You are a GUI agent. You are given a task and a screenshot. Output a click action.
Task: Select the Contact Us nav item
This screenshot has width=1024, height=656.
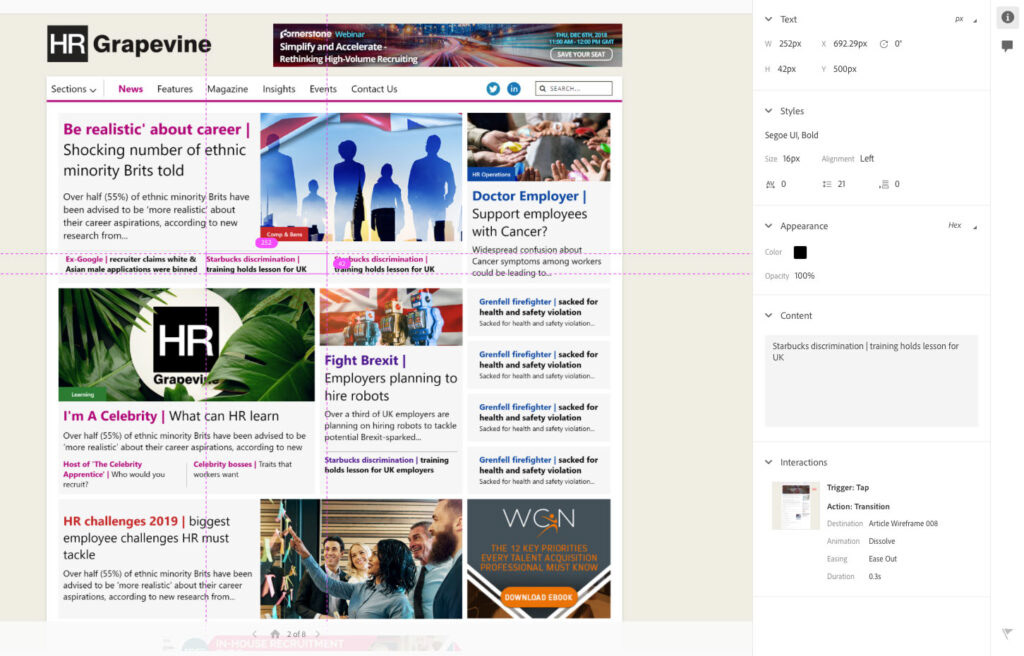click(374, 89)
